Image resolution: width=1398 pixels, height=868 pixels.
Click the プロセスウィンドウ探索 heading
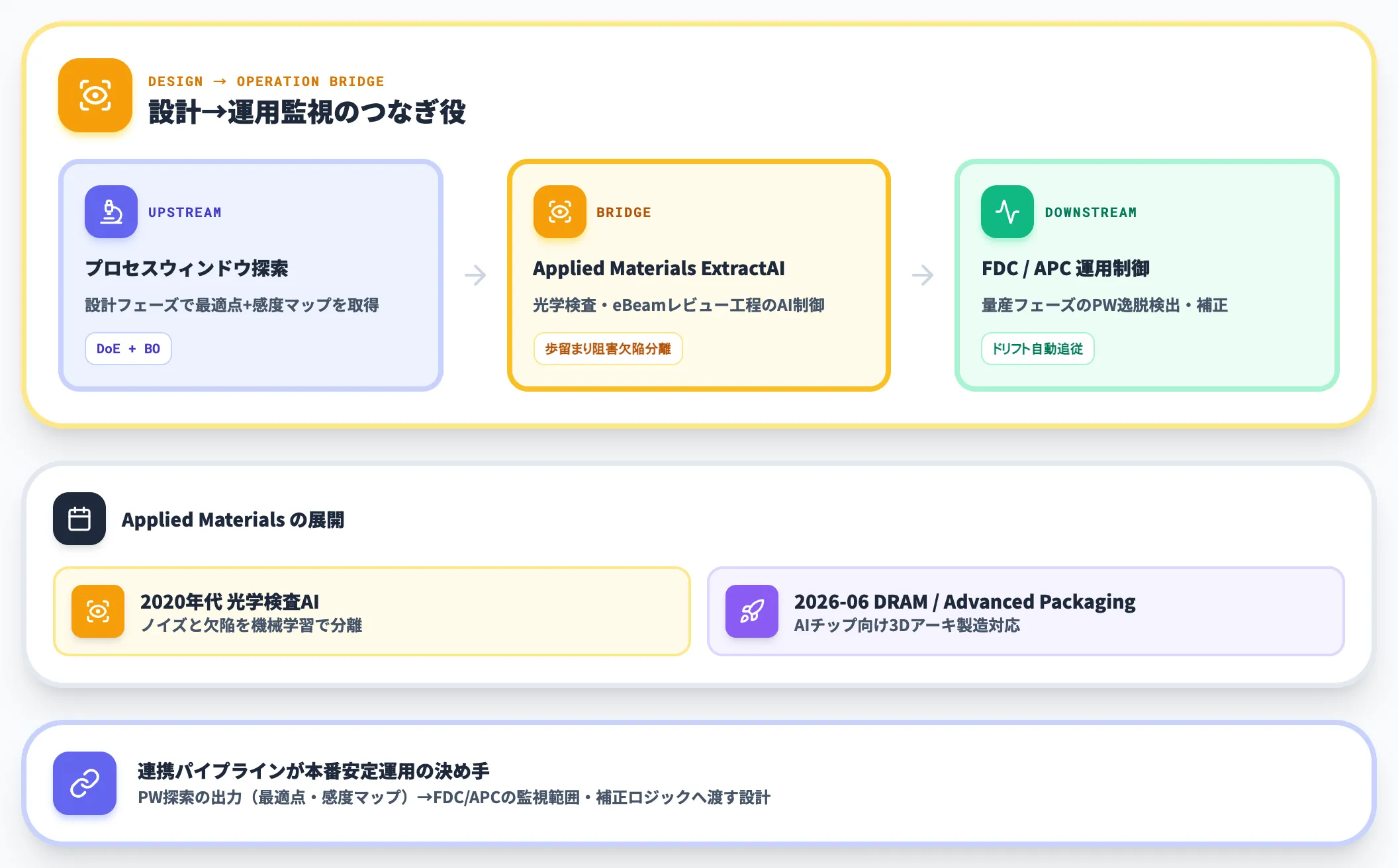[187, 269]
